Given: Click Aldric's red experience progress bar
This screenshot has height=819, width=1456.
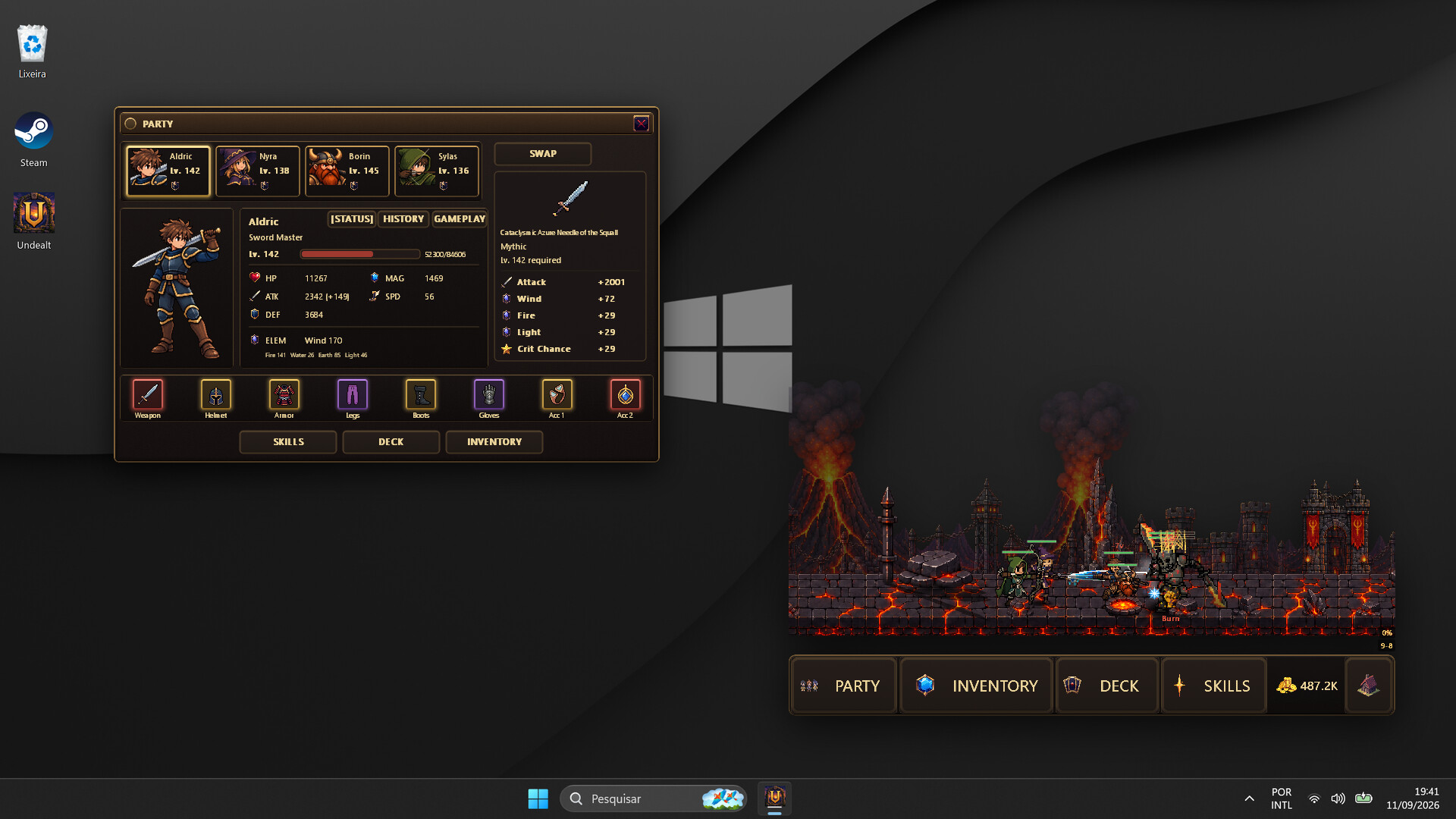Looking at the screenshot, I should [360, 255].
